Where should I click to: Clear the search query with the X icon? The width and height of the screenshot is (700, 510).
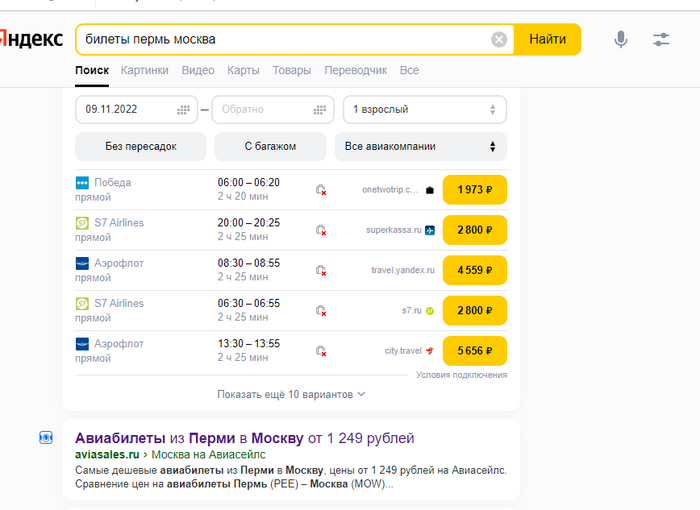pos(499,40)
